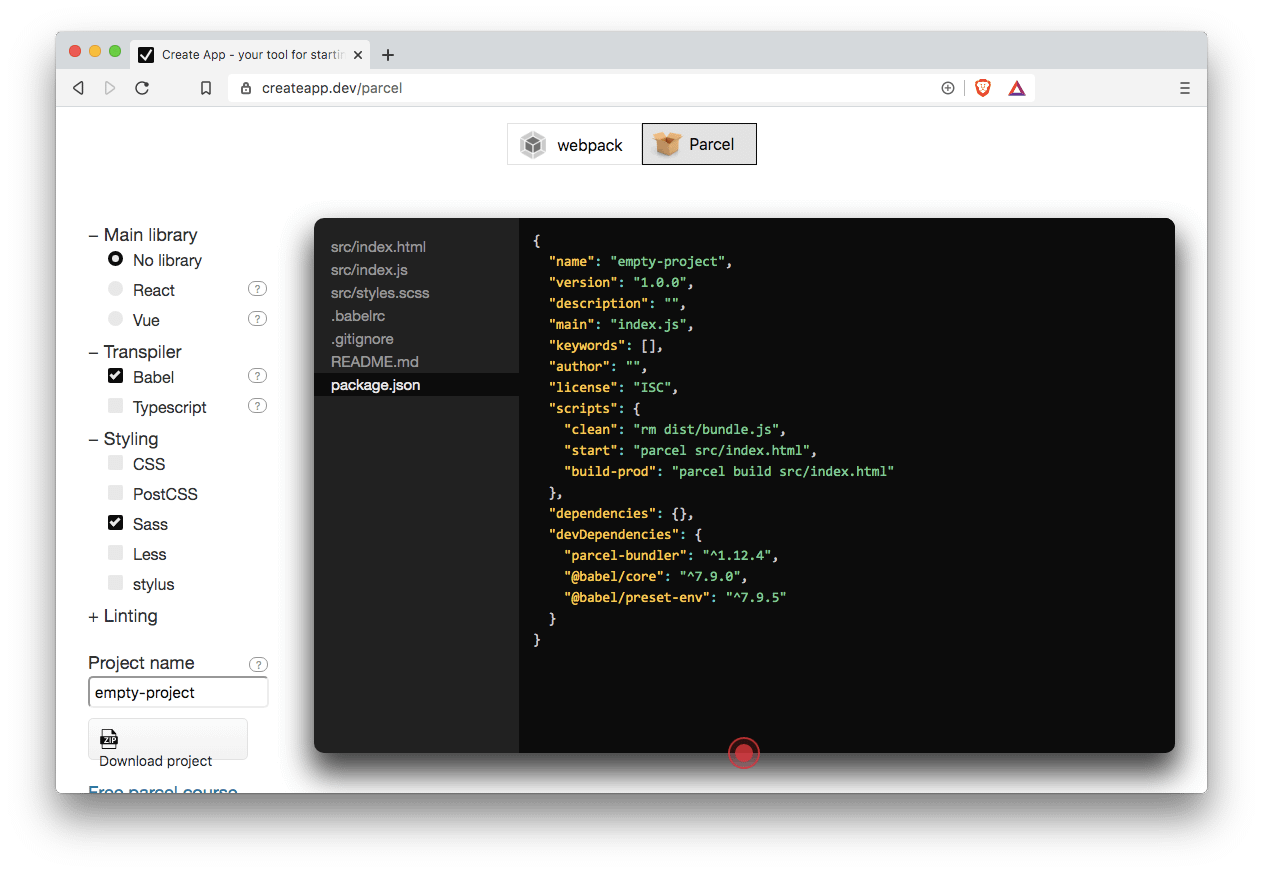Open the Free parcel course link
This screenshot has height=873, width=1263.
click(162, 790)
